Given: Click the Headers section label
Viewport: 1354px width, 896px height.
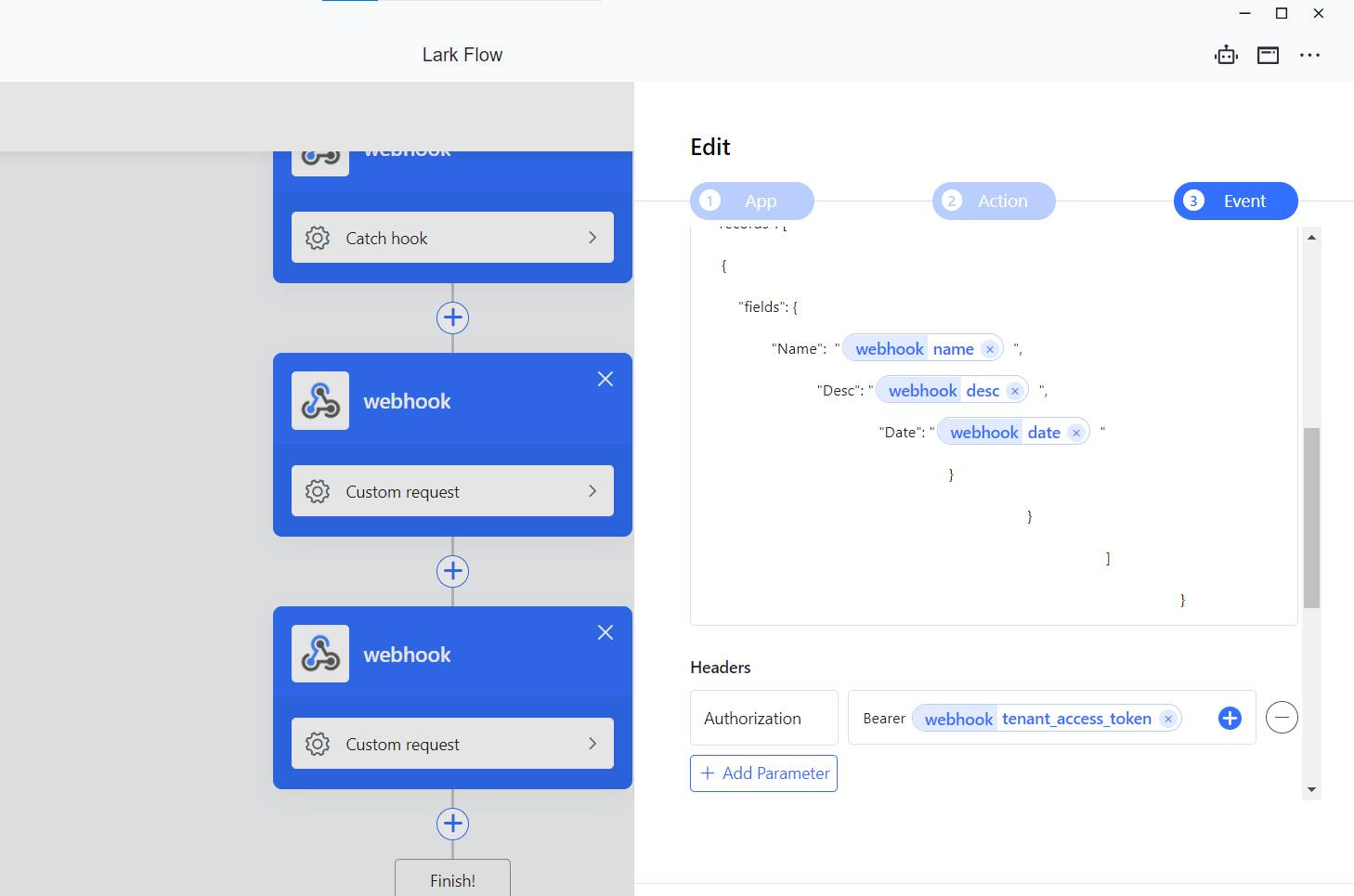Looking at the screenshot, I should (721, 668).
